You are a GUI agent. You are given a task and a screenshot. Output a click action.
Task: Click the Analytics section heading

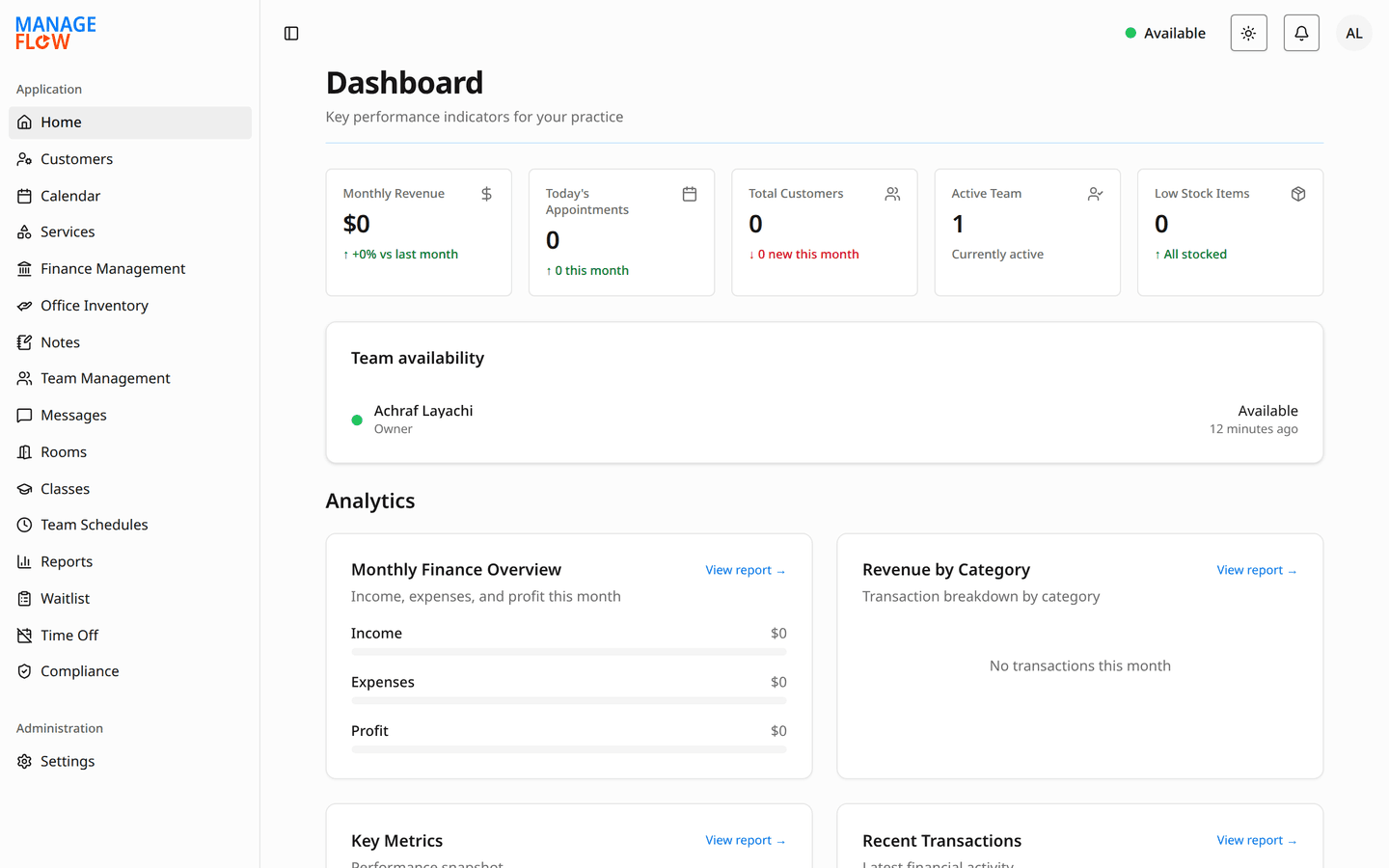[x=370, y=501]
